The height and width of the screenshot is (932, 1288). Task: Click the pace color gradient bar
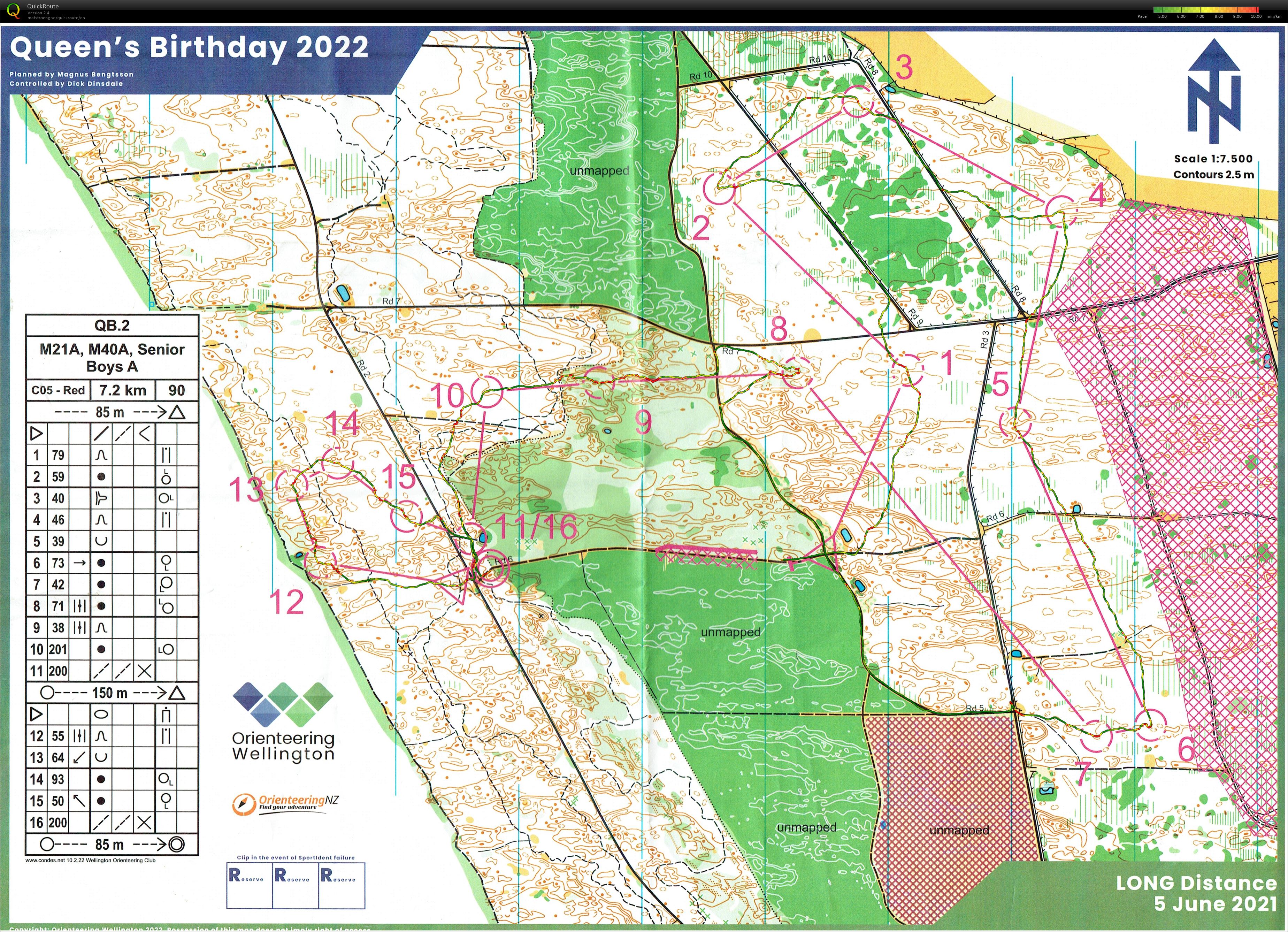click(x=1206, y=10)
